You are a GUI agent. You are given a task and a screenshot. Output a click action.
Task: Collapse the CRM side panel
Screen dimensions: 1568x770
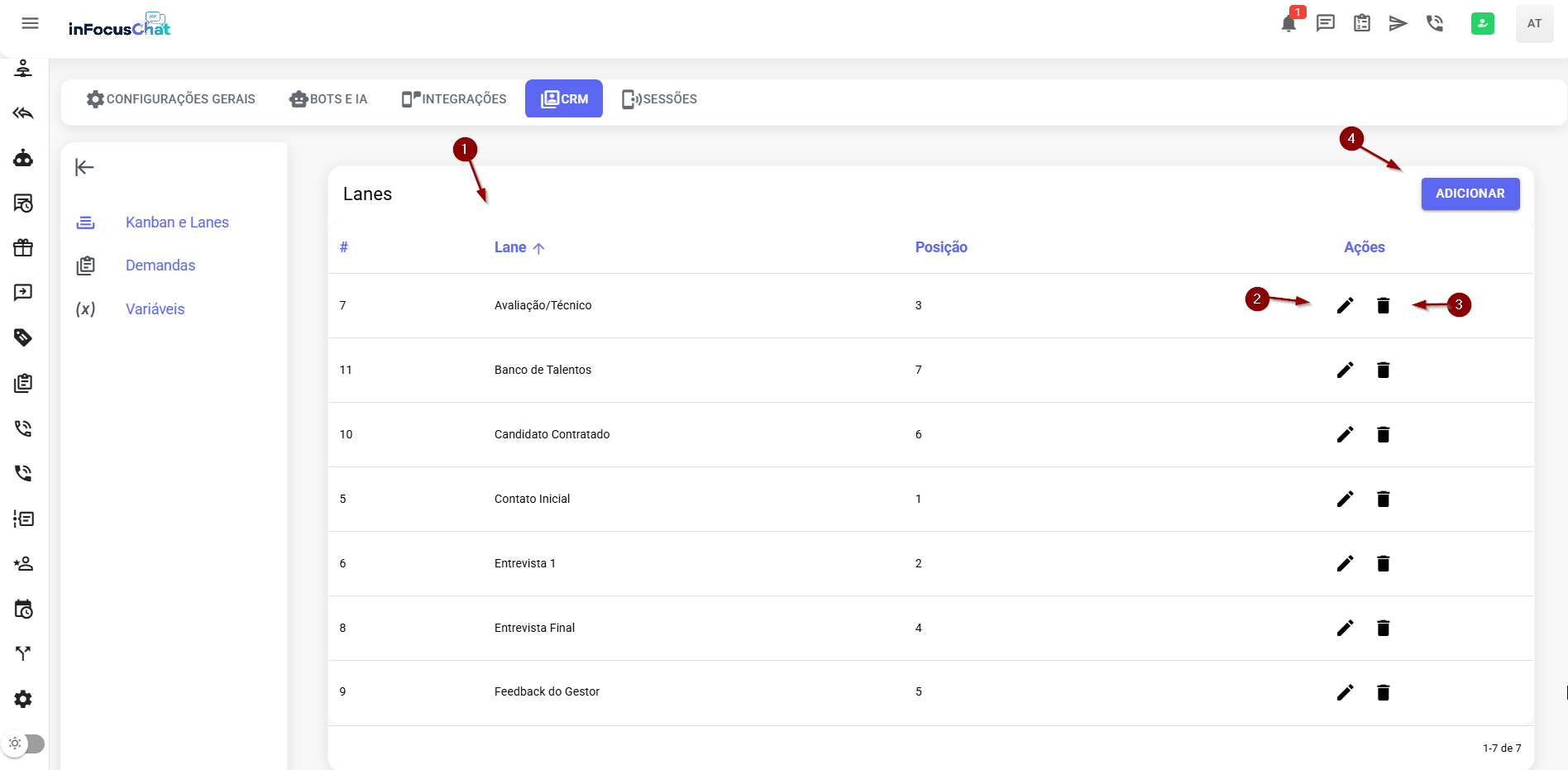pos(84,168)
